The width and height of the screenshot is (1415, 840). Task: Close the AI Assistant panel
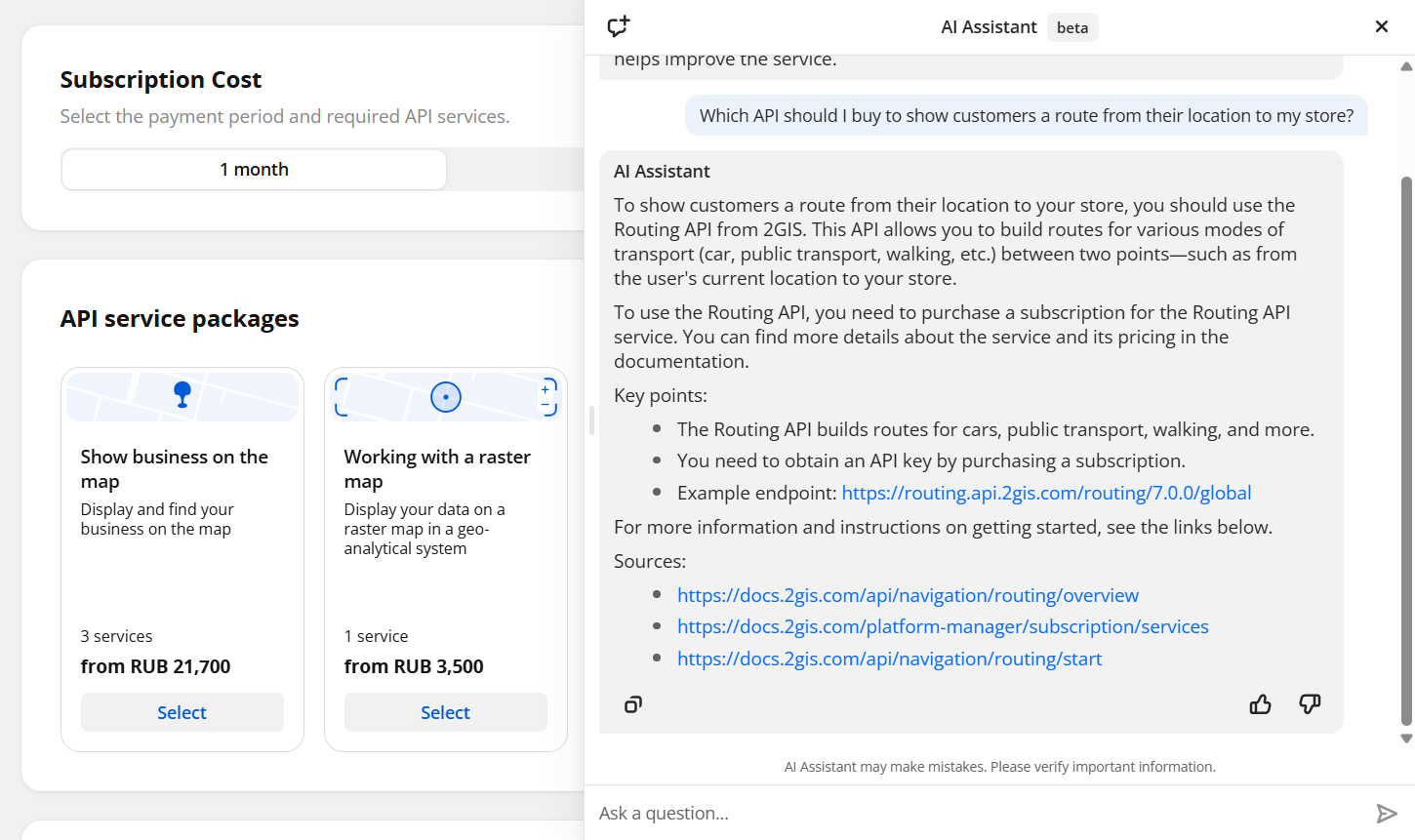tap(1381, 26)
